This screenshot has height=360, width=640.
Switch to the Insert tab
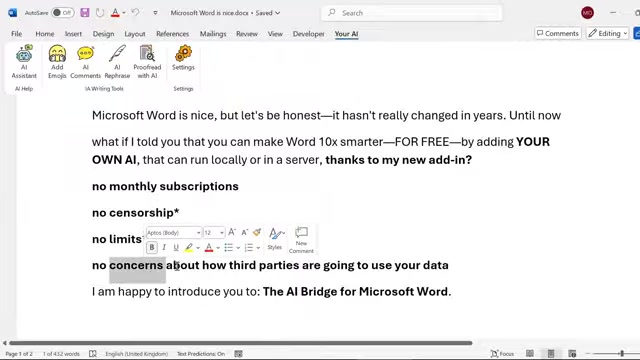point(73,34)
